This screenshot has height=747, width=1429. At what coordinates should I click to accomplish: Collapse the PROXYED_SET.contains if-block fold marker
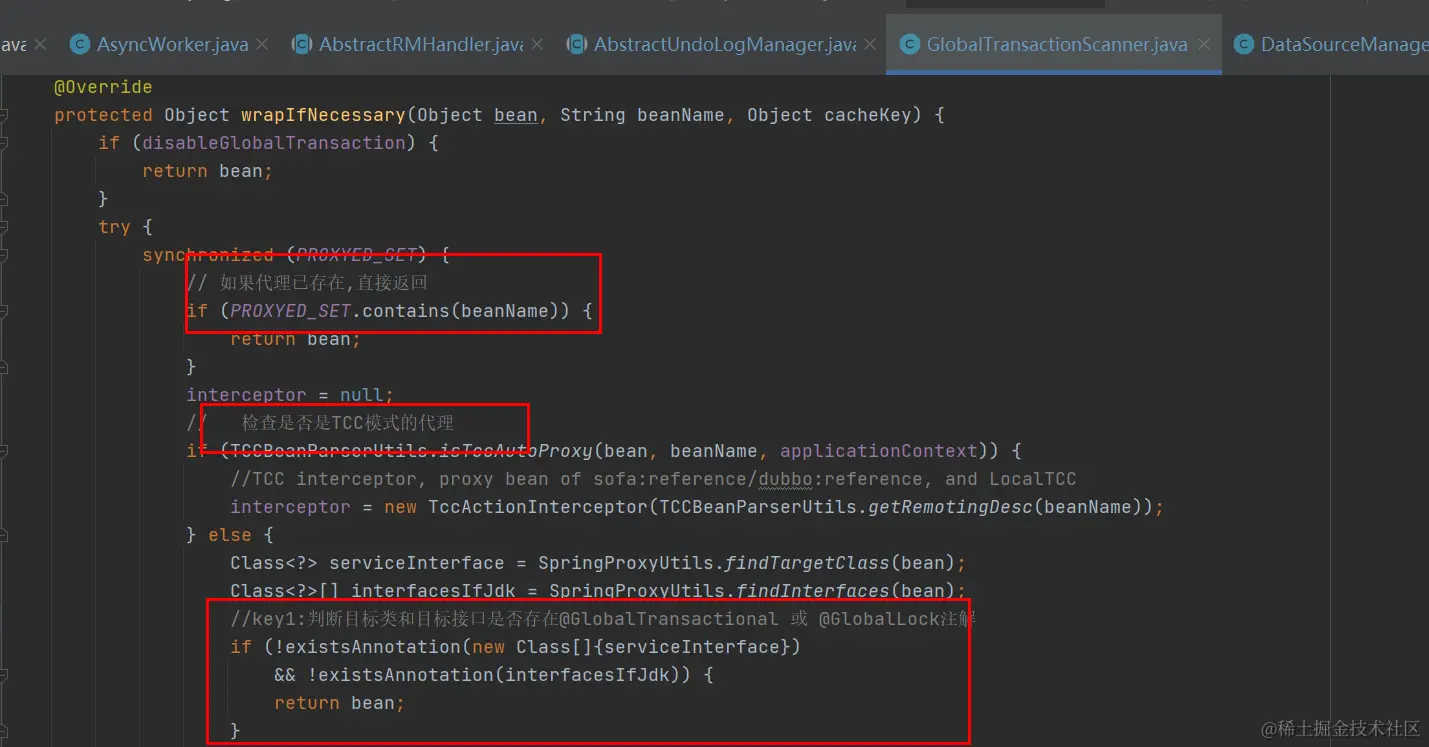point(4,311)
